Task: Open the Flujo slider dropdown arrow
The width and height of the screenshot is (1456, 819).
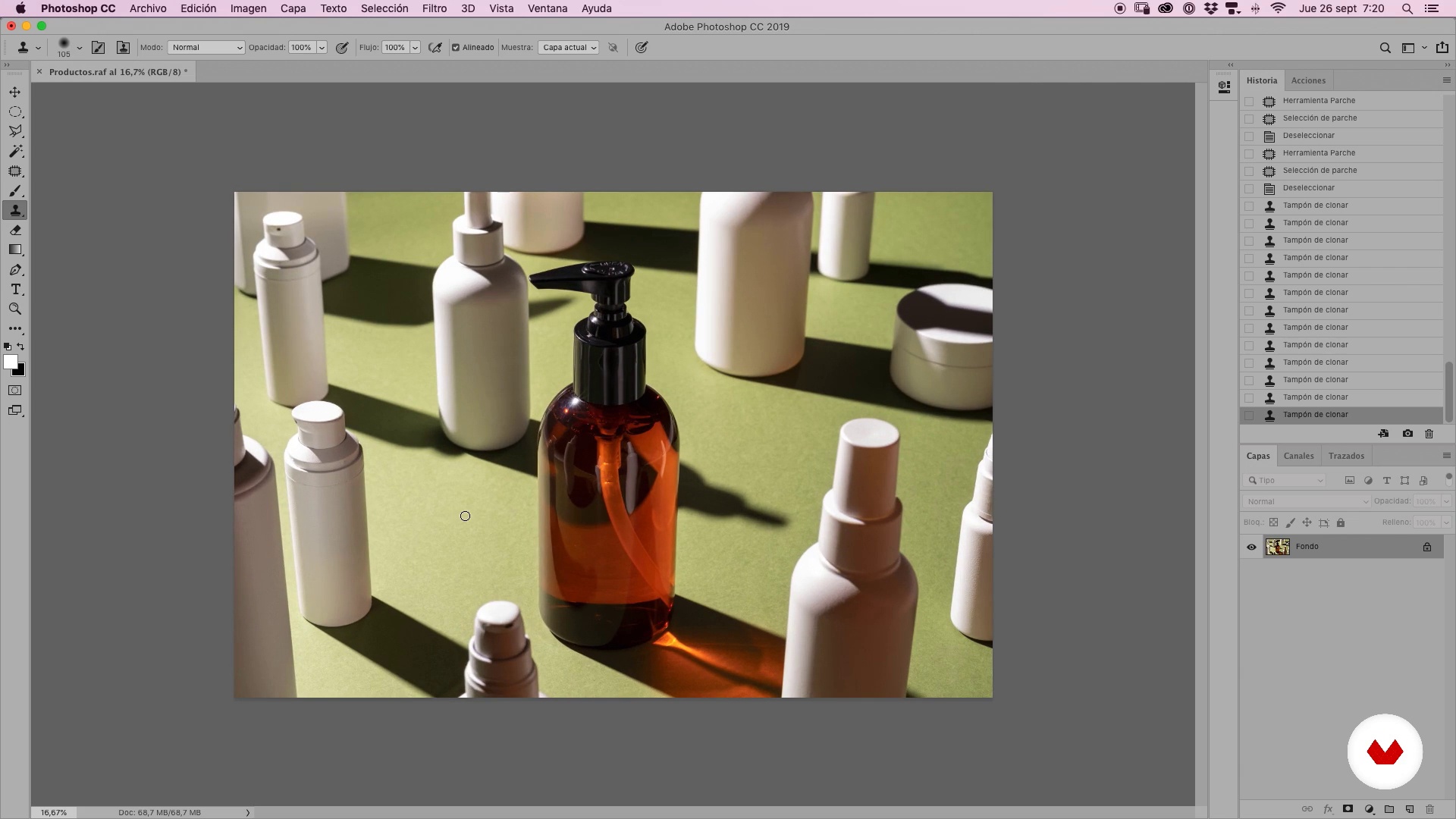Action: 416,47
